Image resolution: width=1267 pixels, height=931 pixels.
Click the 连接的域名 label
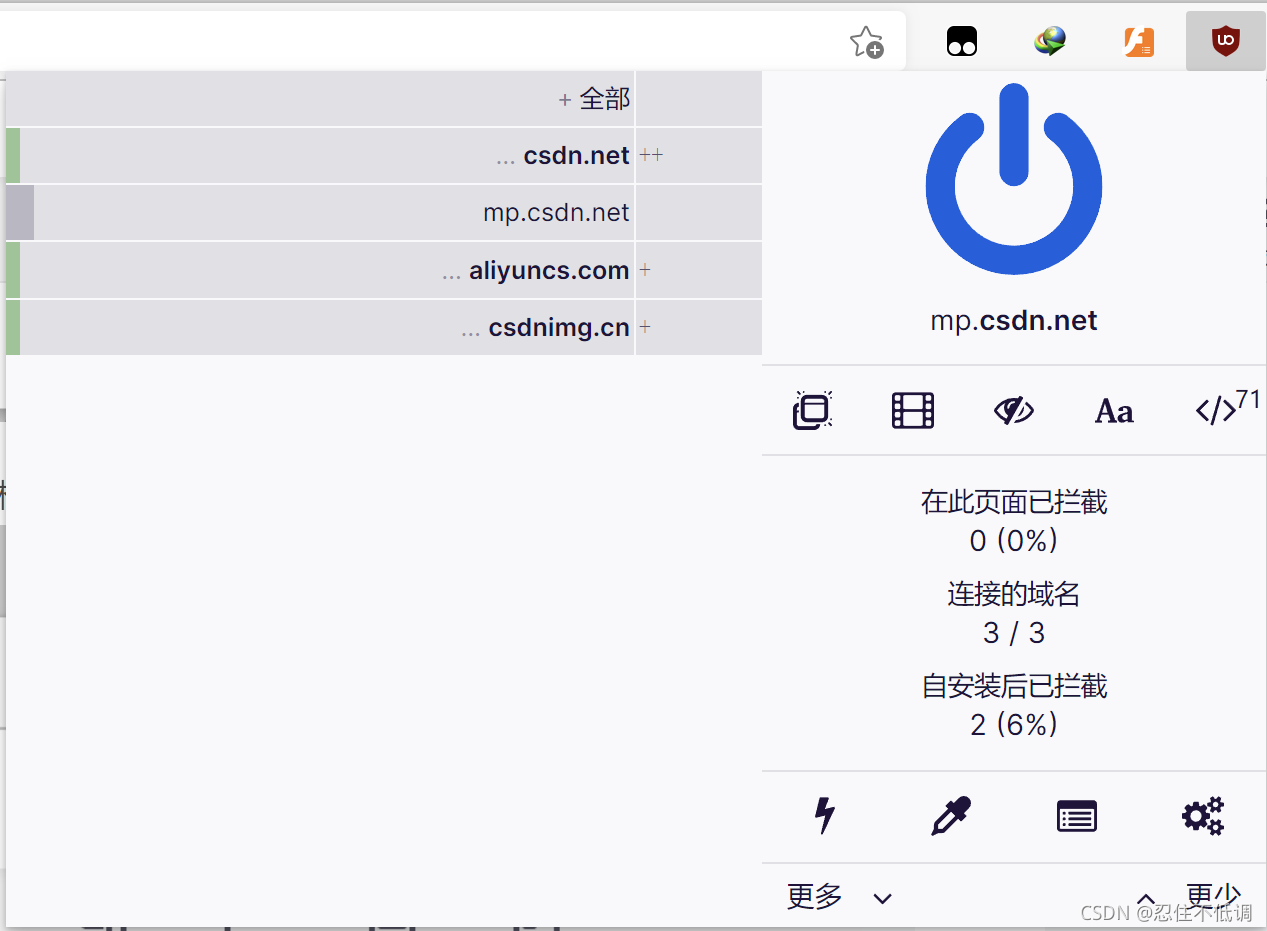1014,594
